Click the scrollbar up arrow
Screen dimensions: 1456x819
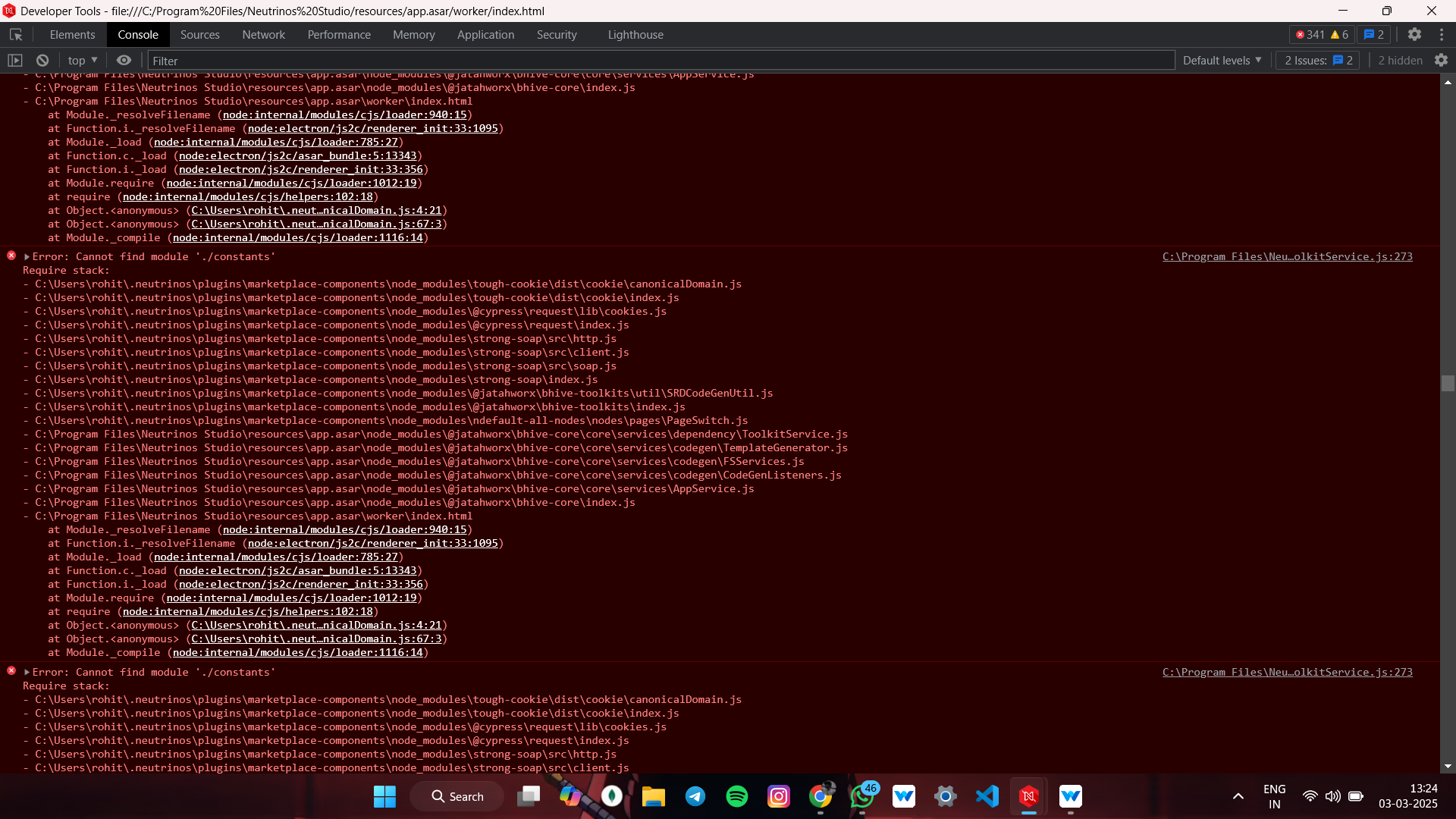1448,81
